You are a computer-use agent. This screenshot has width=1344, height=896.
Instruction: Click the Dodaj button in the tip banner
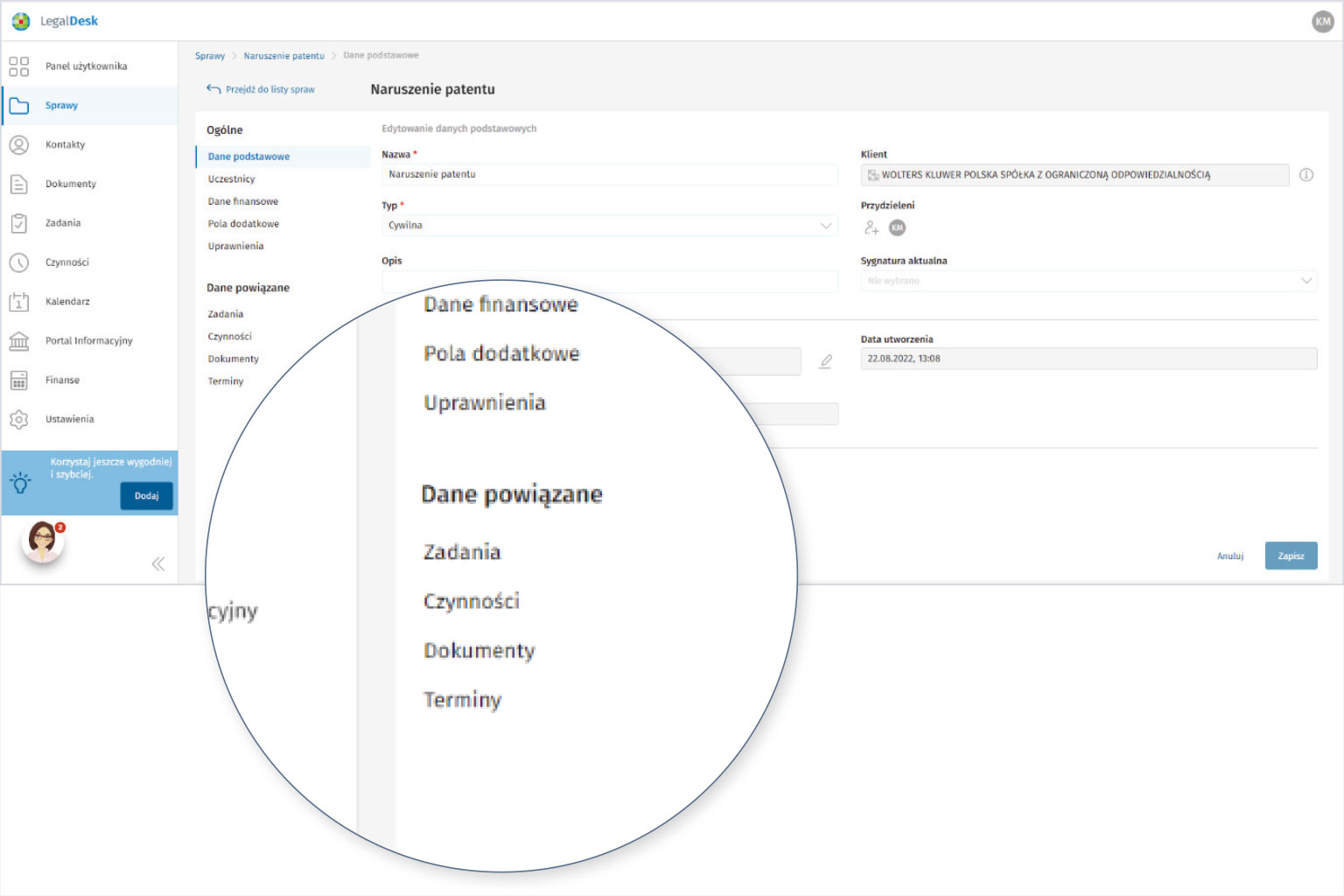146,496
